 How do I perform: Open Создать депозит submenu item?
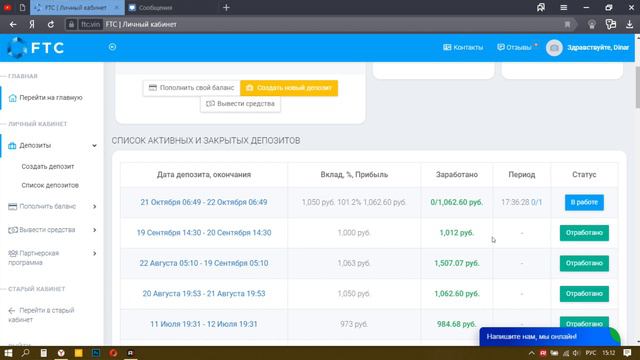pyautogui.click(x=48, y=167)
